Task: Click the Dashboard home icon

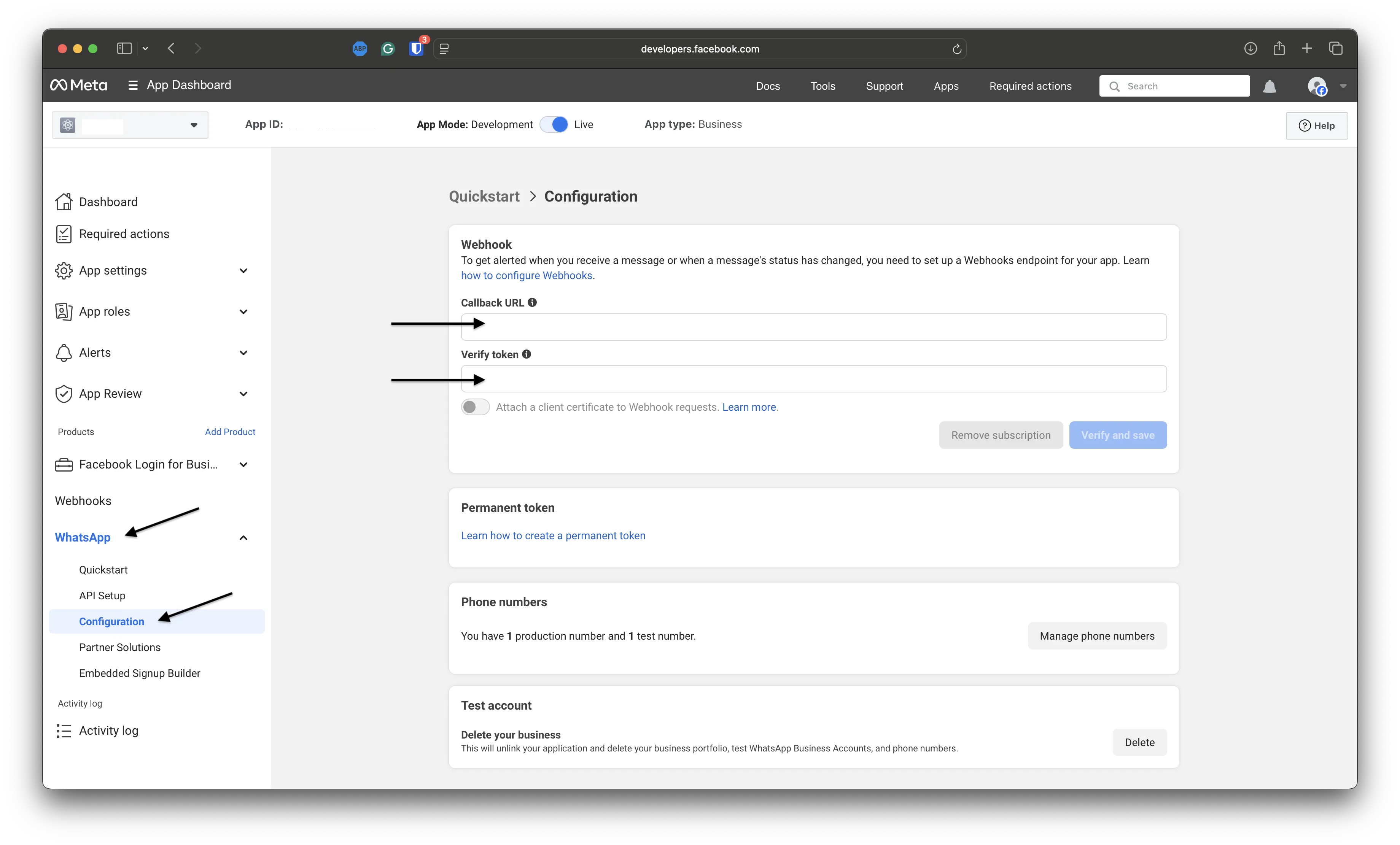Action: pos(64,202)
